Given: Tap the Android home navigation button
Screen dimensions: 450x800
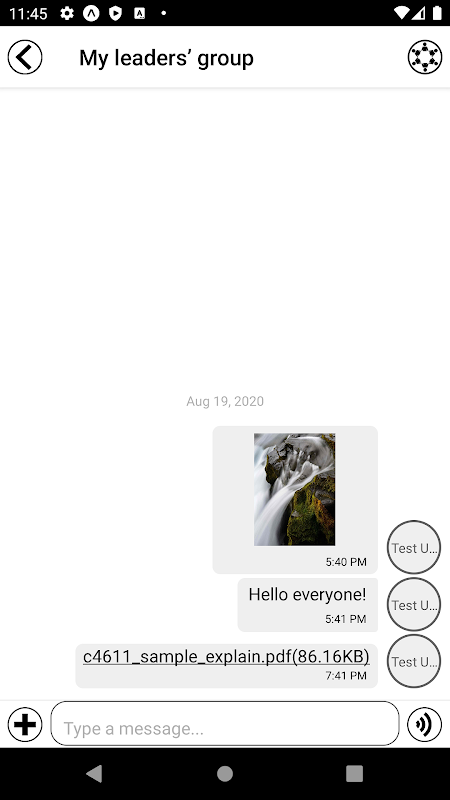Looking at the screenshot, I should point(225,773).
